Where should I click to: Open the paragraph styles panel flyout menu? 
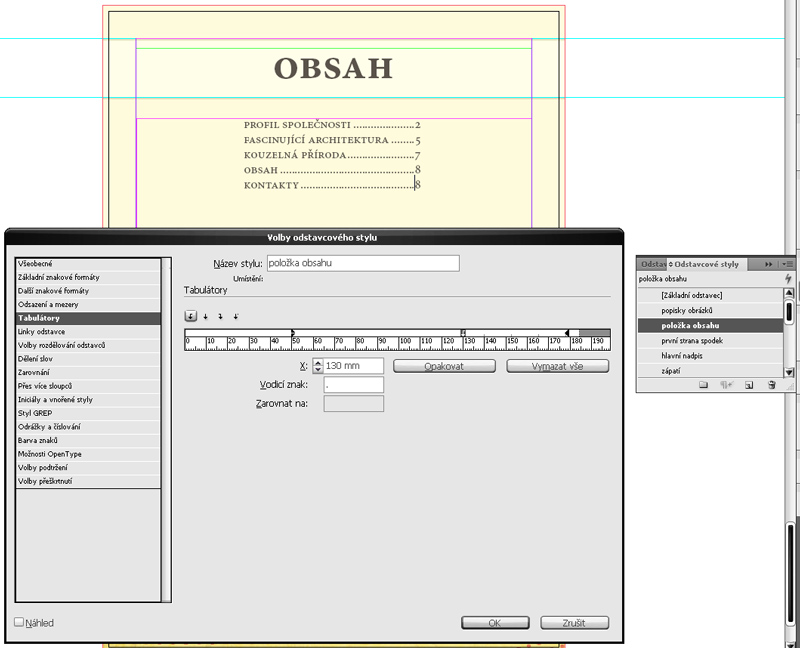point(788,263)
